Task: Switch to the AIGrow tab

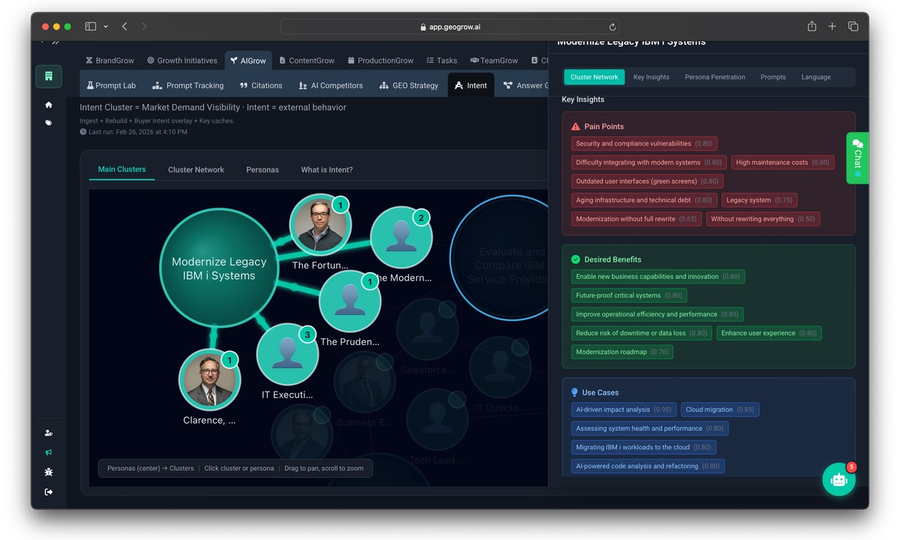Action: pyautogui.click(x=248, y=60)
